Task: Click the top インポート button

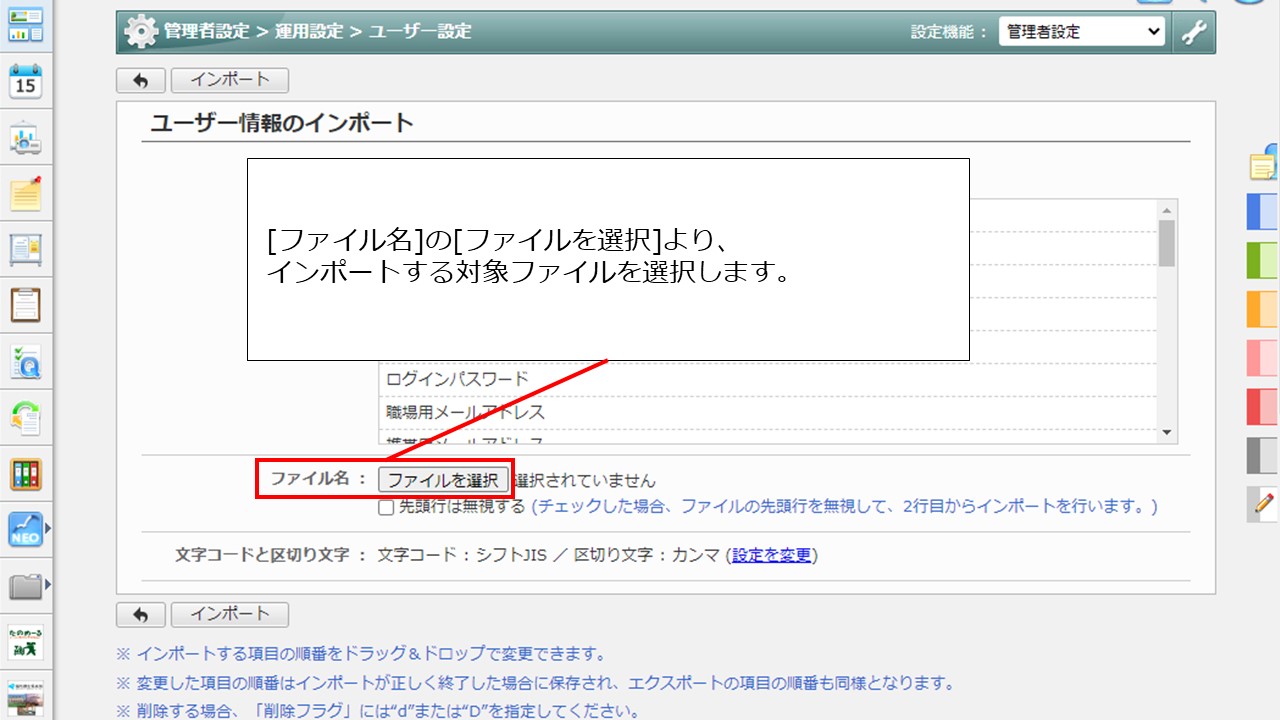Action: (229, 80)
